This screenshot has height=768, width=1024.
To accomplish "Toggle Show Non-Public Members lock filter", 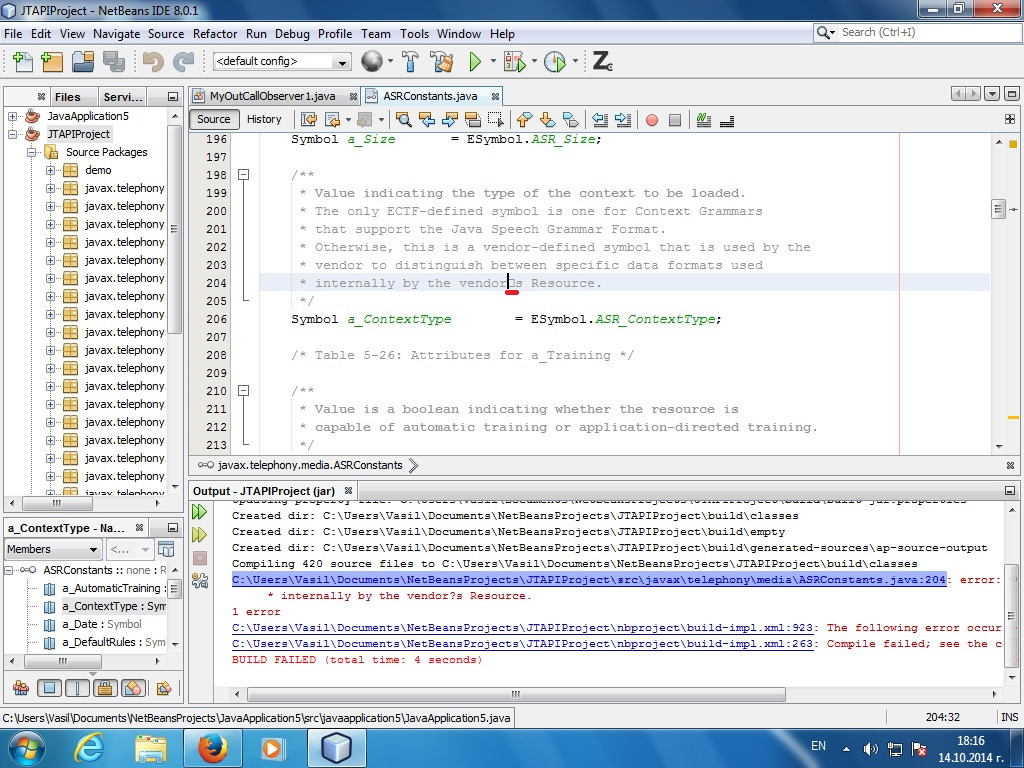I will 105,688.
